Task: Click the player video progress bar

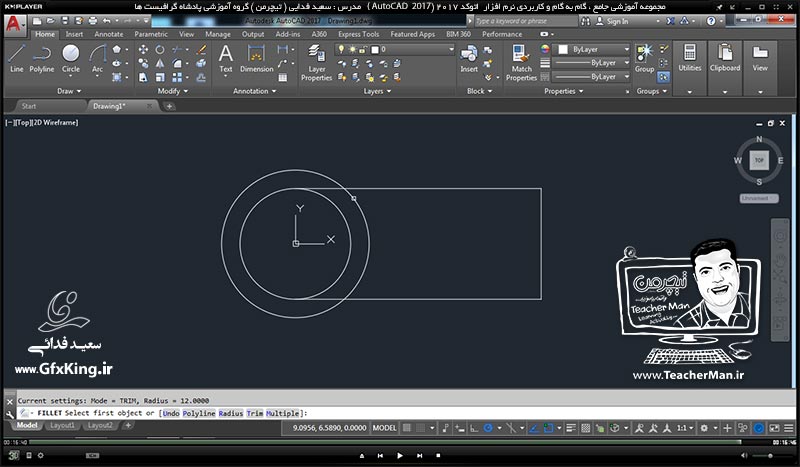Action: pyautogui.click(x=385, y=442)
